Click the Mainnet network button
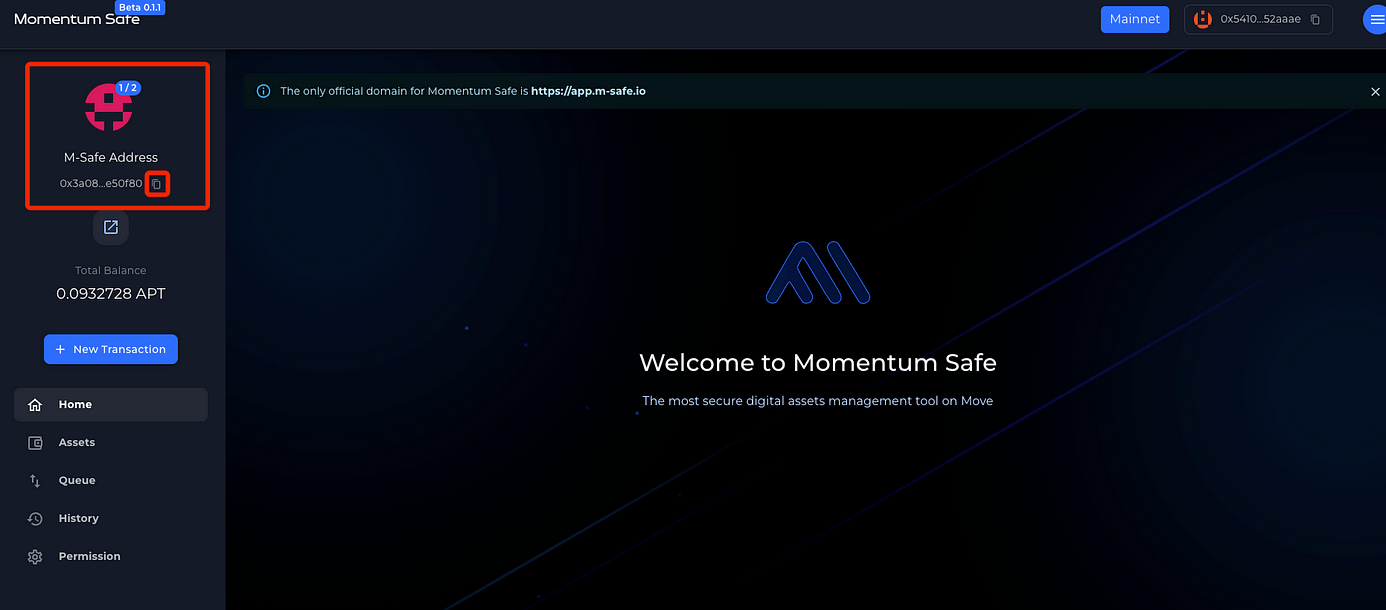This screenshot has height=610, width=1386. [x=1135, y=19]
